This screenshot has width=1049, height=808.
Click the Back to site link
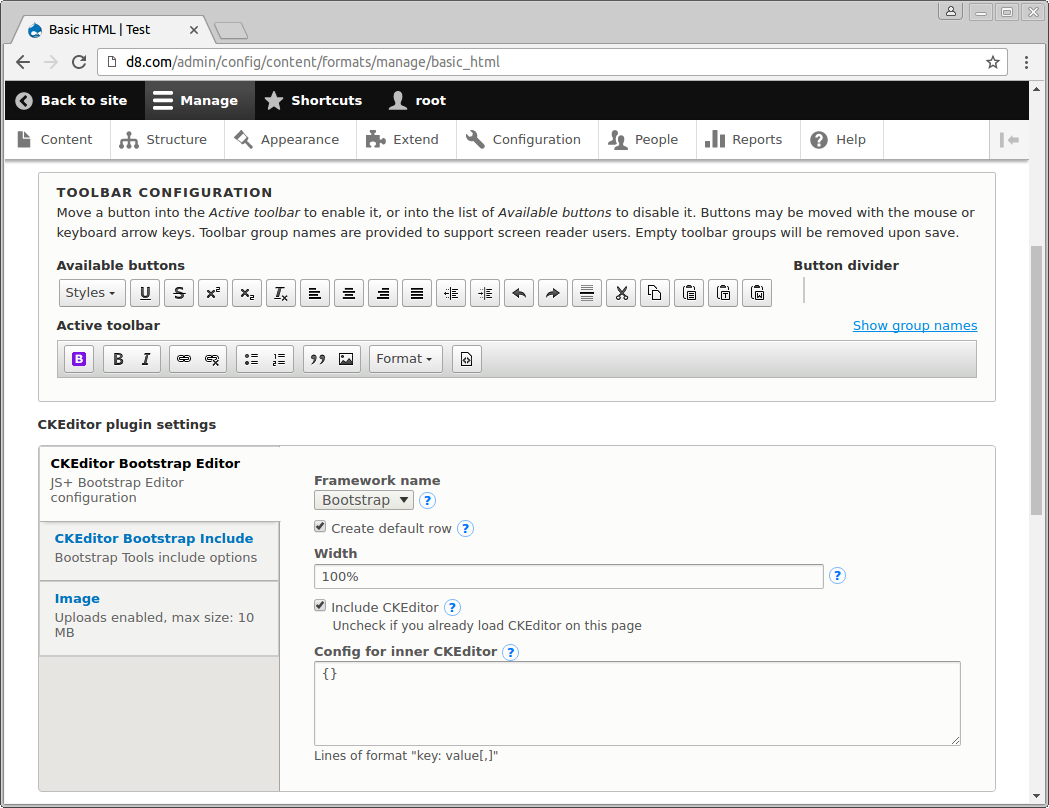[x=72, y=100]
